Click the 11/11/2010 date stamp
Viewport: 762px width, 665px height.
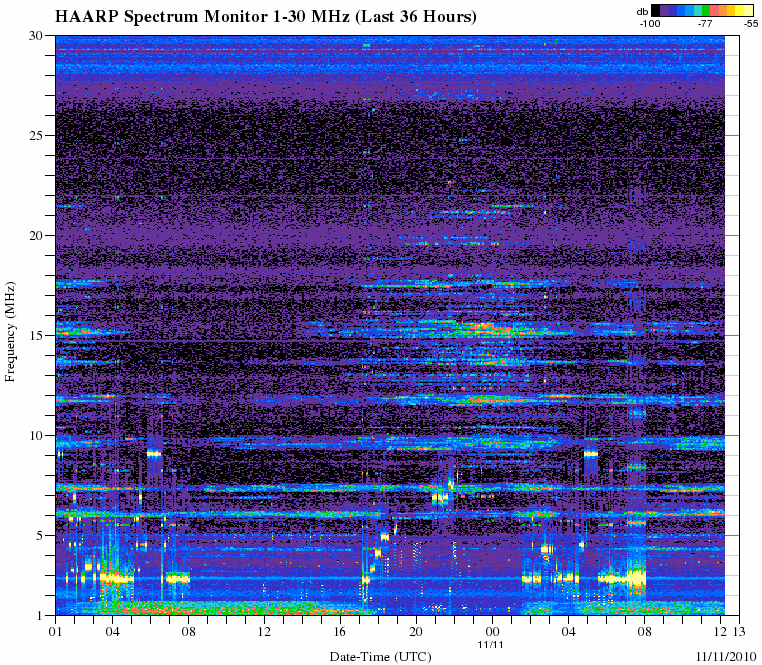[727, 656]
